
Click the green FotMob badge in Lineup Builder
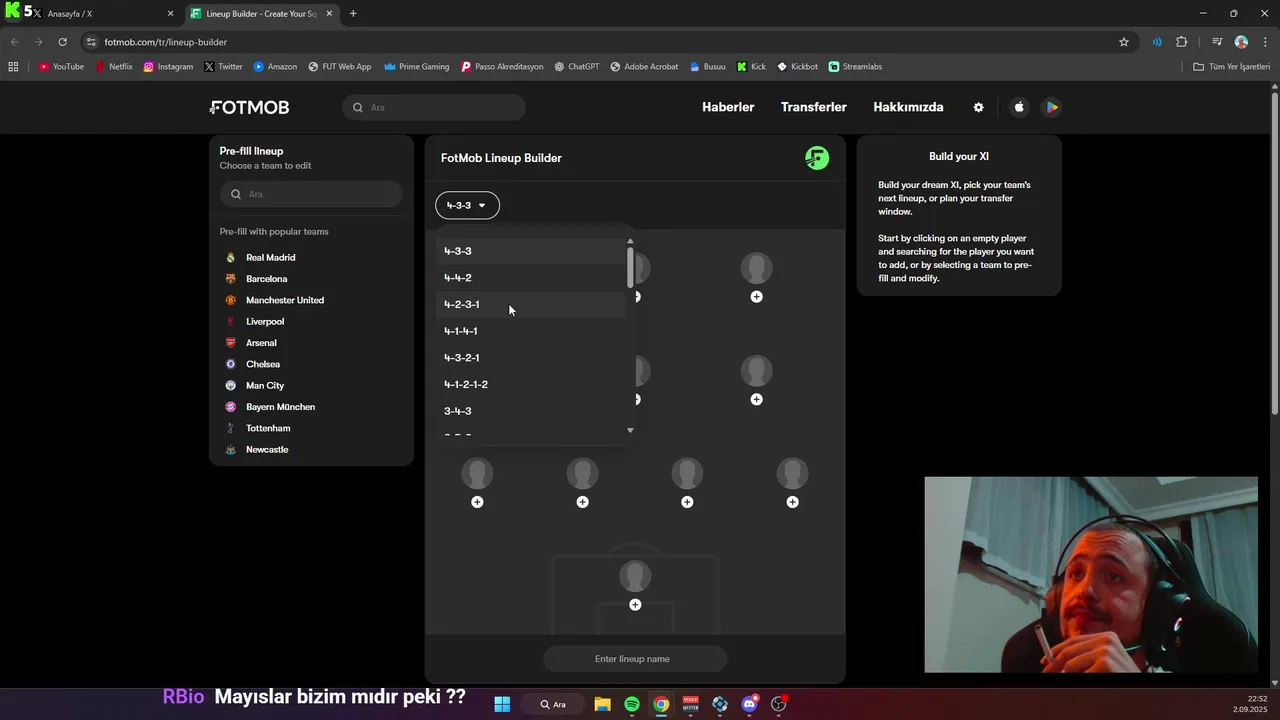[817, 158]
